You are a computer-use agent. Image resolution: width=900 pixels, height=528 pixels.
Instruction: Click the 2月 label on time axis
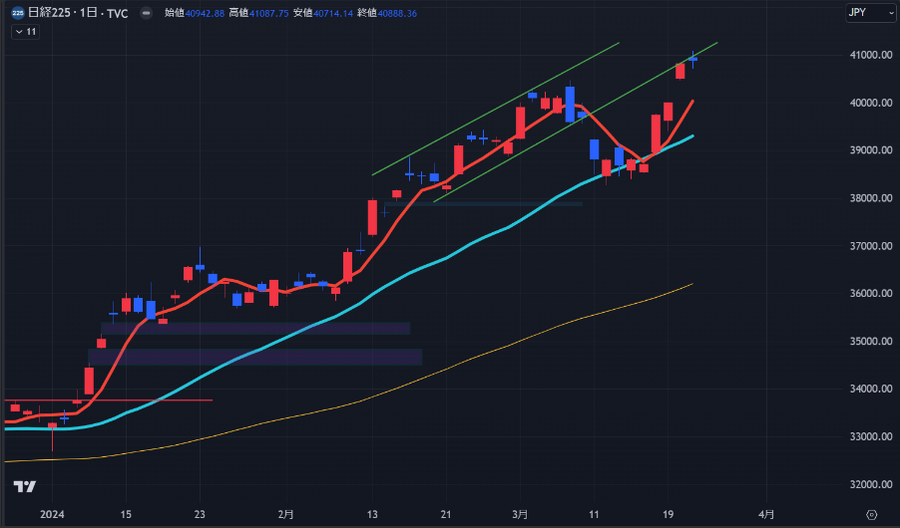(286, 514)
